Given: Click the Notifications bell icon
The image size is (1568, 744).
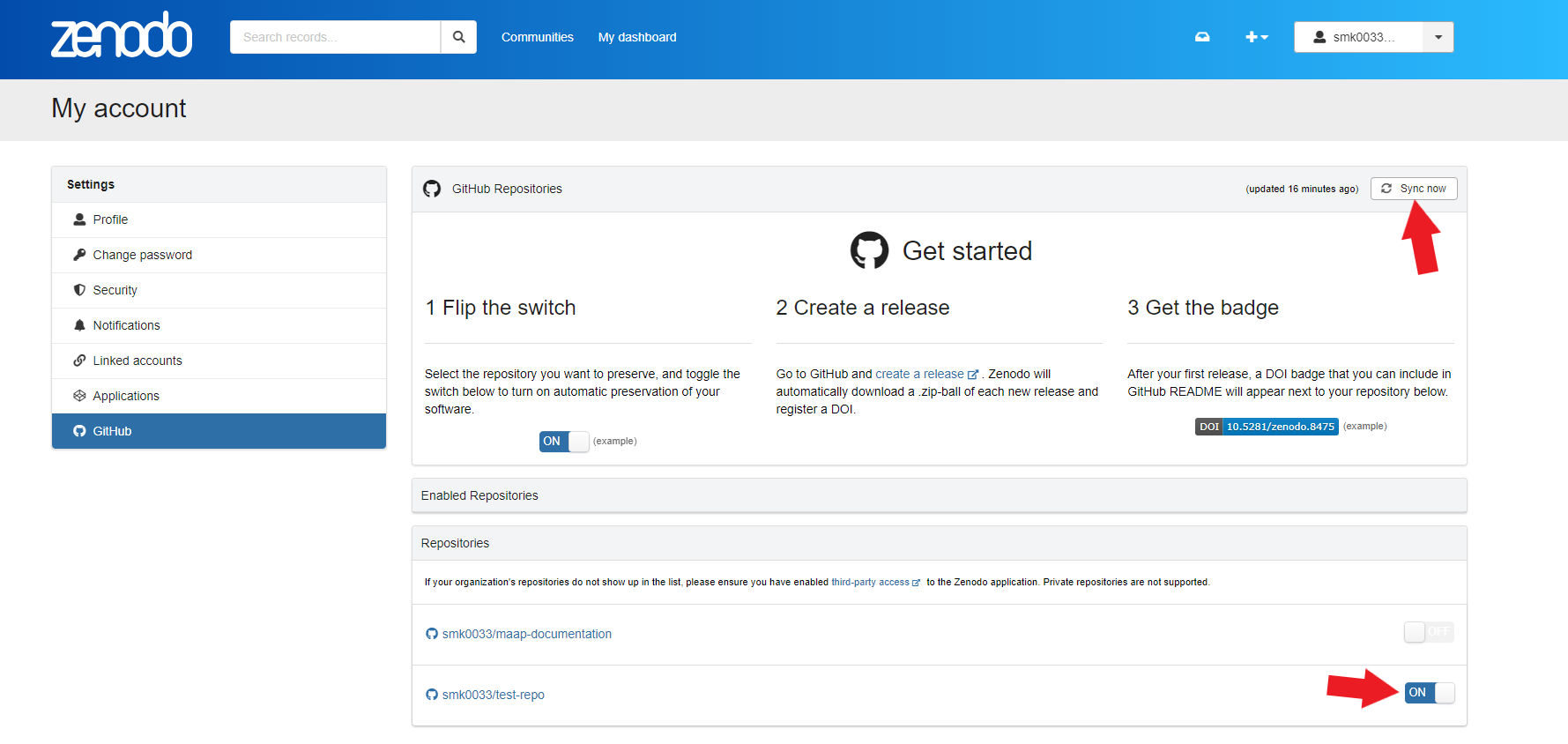Looking at the screenshot, I should pyautogui.click(x=79, y=325).
